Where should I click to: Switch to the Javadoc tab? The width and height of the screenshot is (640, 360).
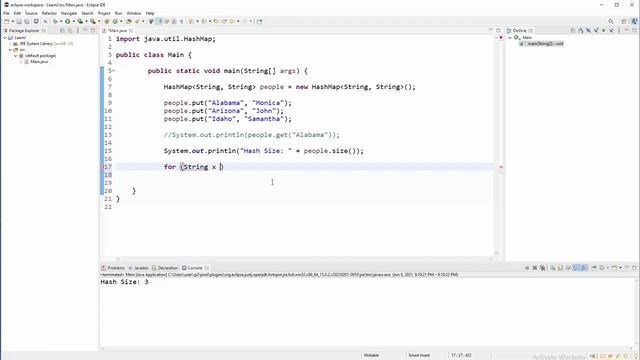[x=139, y=268]
